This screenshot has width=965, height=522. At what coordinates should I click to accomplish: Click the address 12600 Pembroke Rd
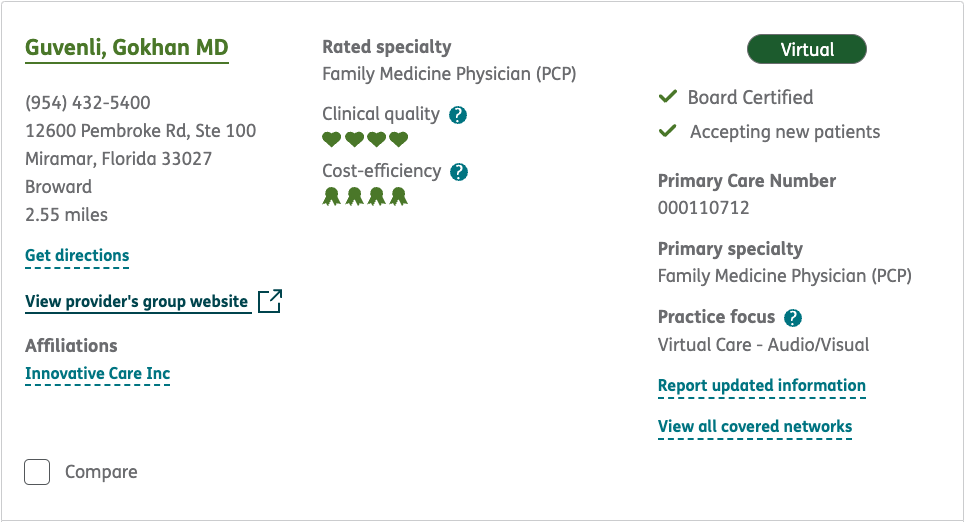coord(140,131)
